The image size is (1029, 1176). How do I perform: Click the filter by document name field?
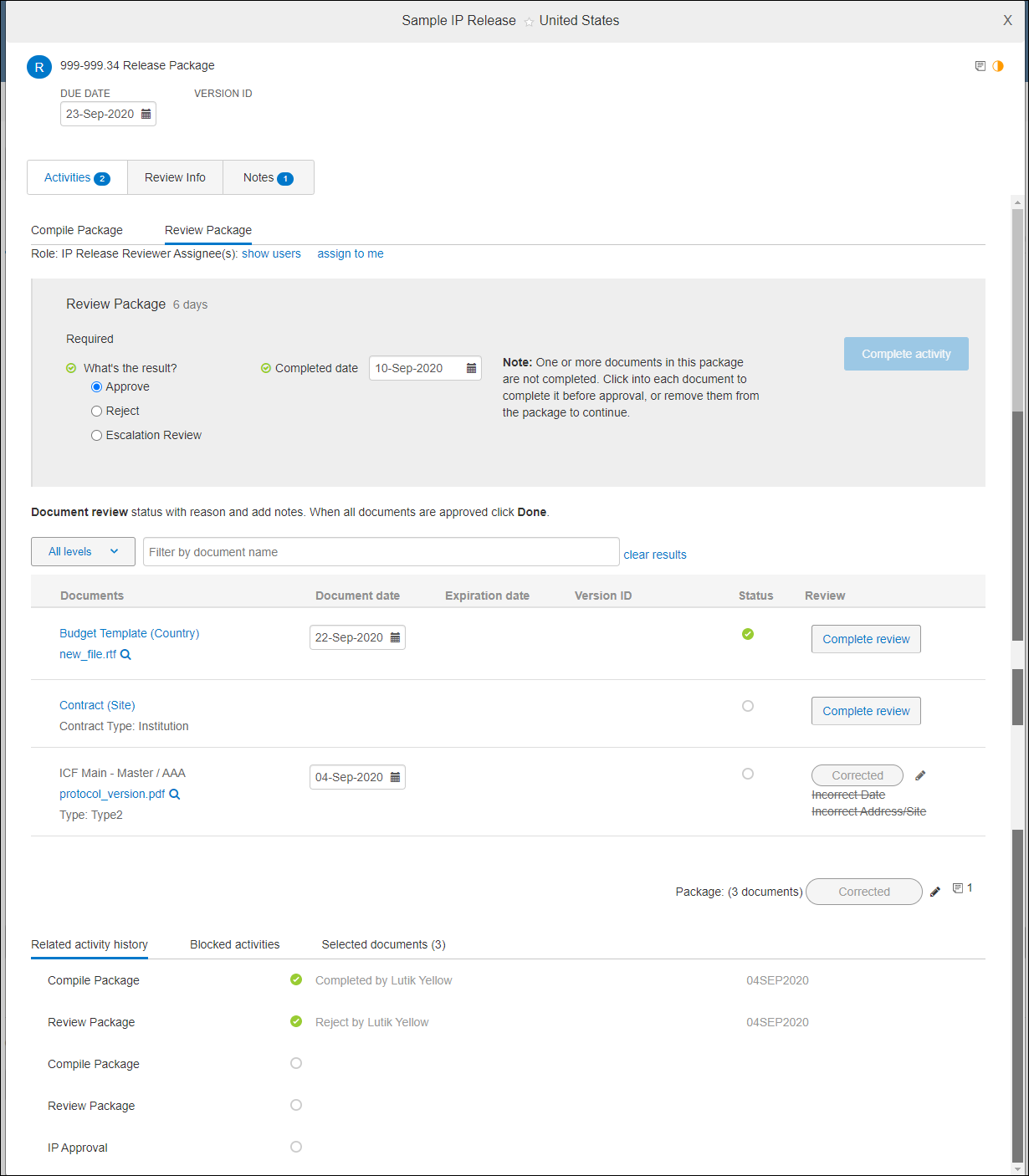(381, 551)
